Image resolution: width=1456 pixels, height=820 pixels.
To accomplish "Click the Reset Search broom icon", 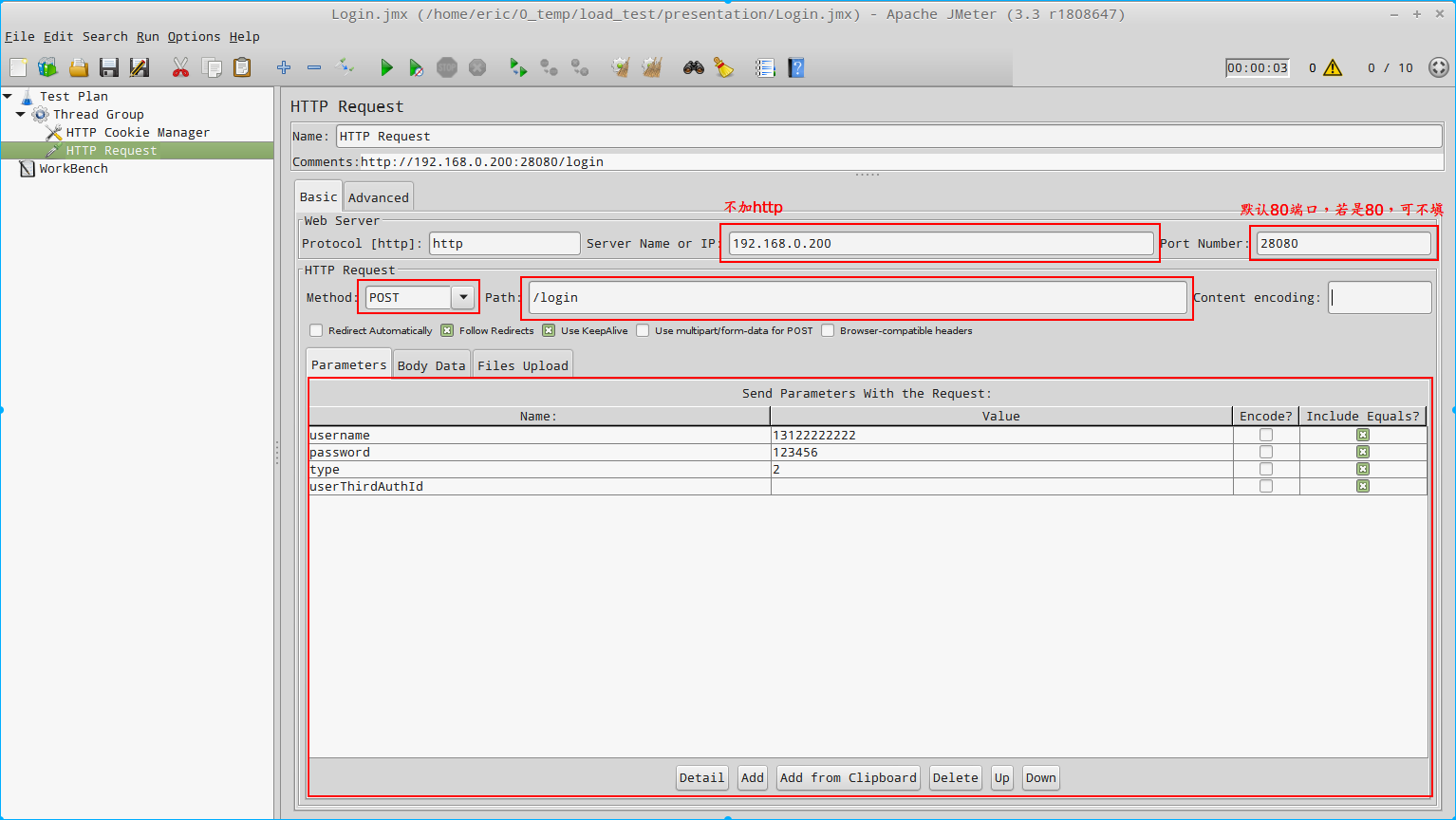I will 724,67.
